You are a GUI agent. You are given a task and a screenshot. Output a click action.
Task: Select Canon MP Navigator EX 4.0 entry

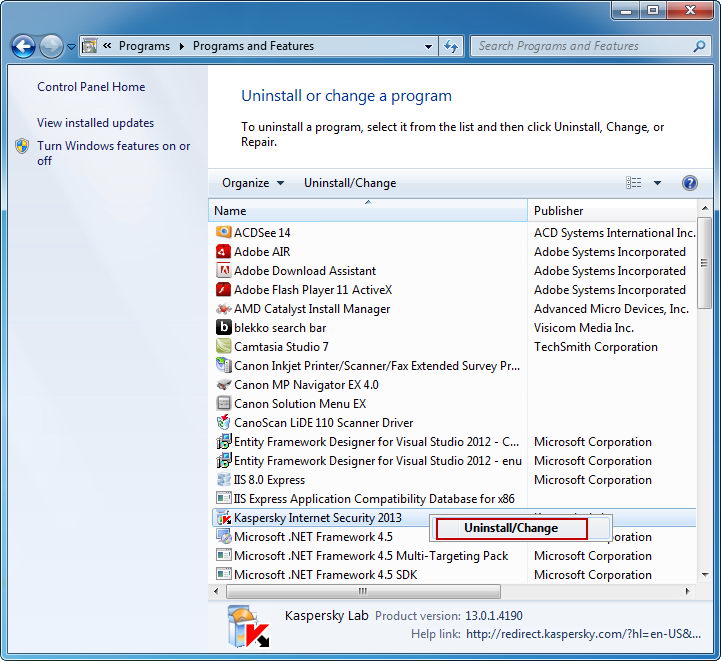tap(306, 385)
